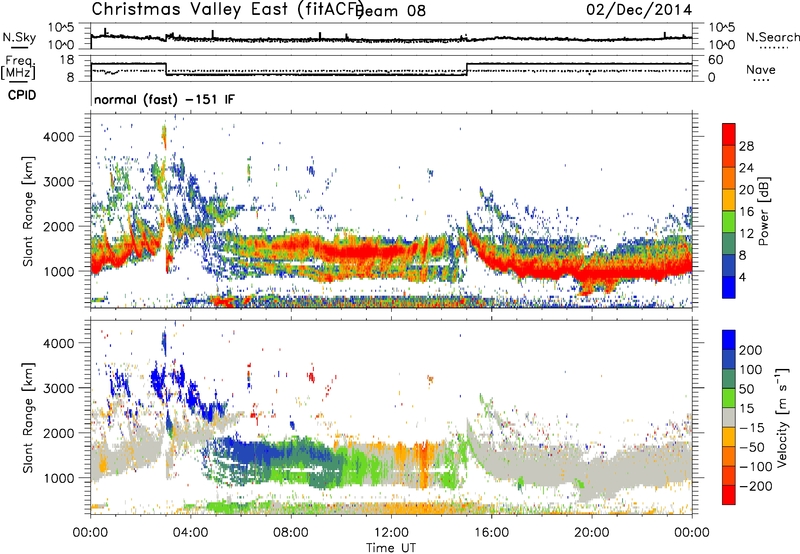The image size is (800, 554).
Task: Click the '12:00' time axis tick label
Action: tap(391, 533)
